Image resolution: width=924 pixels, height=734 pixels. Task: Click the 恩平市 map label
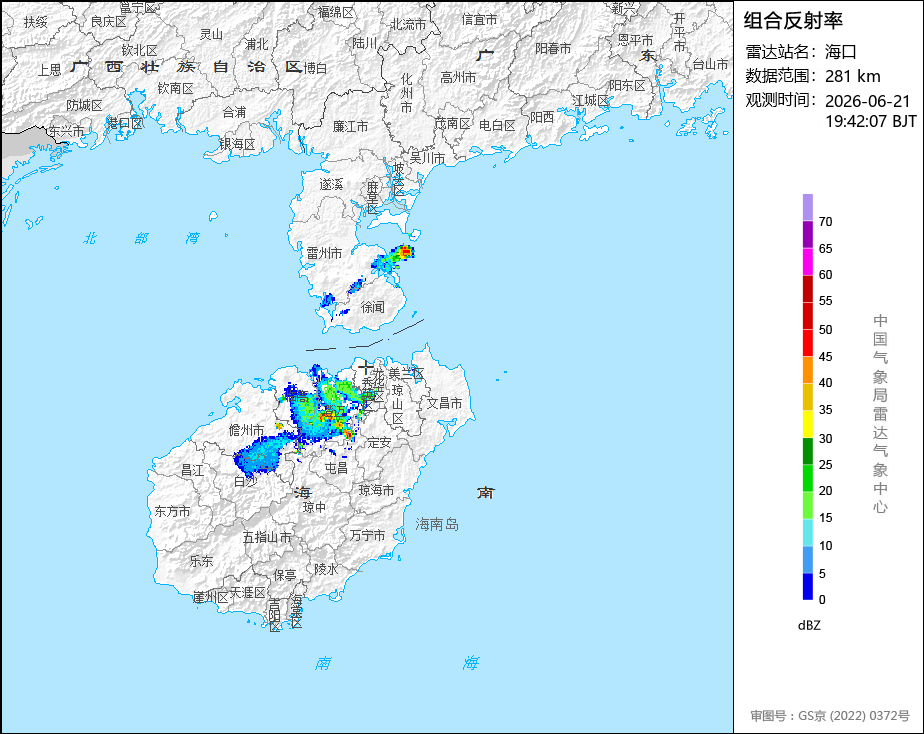pyautogui.click(x=635, y=40)
